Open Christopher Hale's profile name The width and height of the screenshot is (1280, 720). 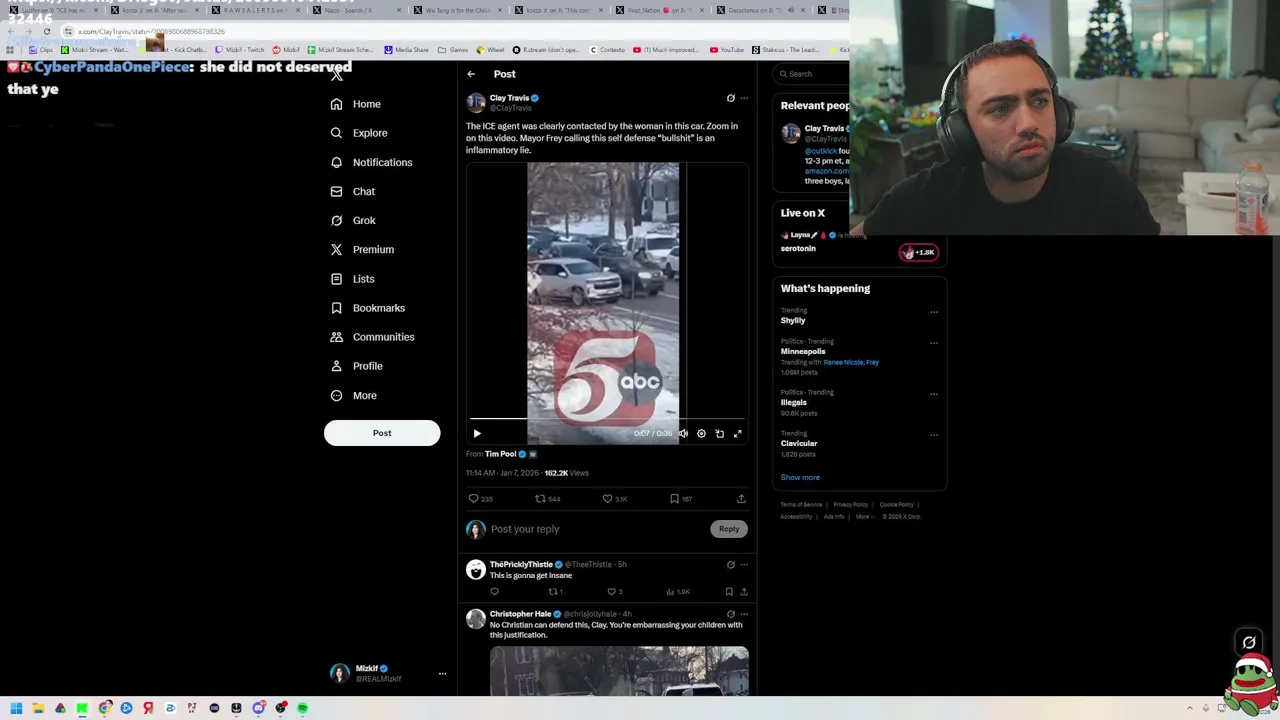520,614
